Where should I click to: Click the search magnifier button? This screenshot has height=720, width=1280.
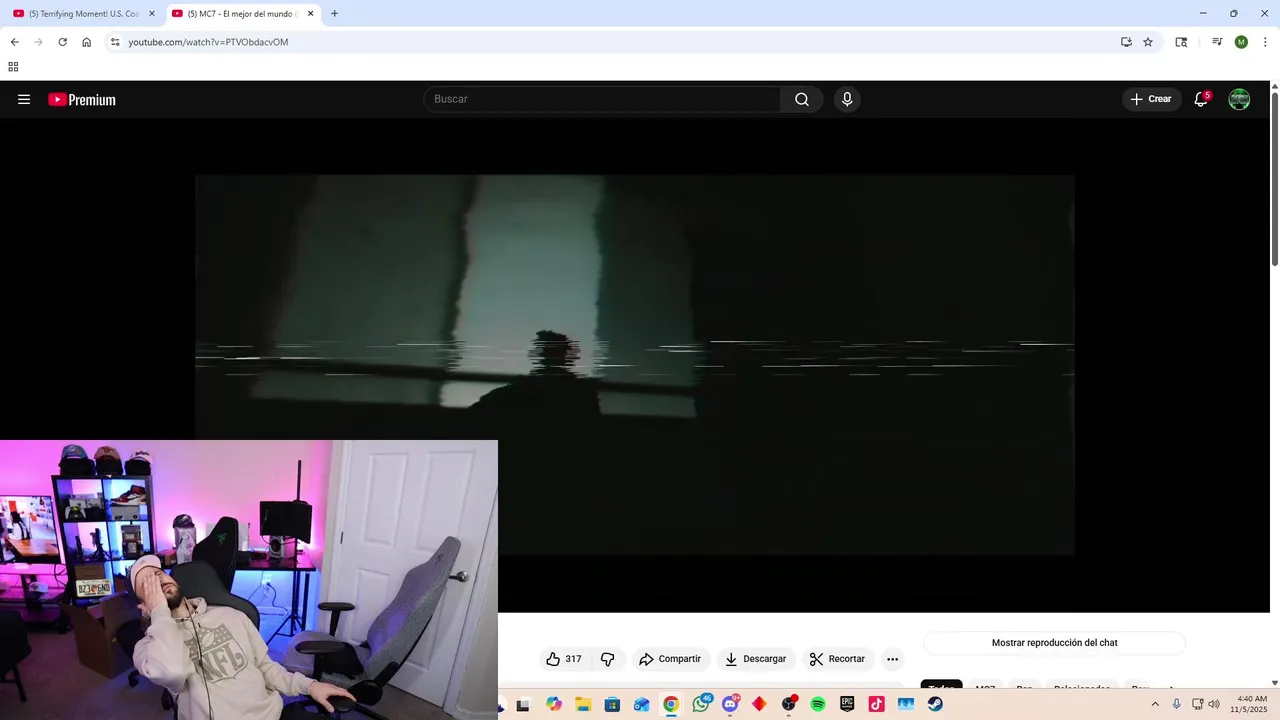pyautogui.click(x=802, y=99)
